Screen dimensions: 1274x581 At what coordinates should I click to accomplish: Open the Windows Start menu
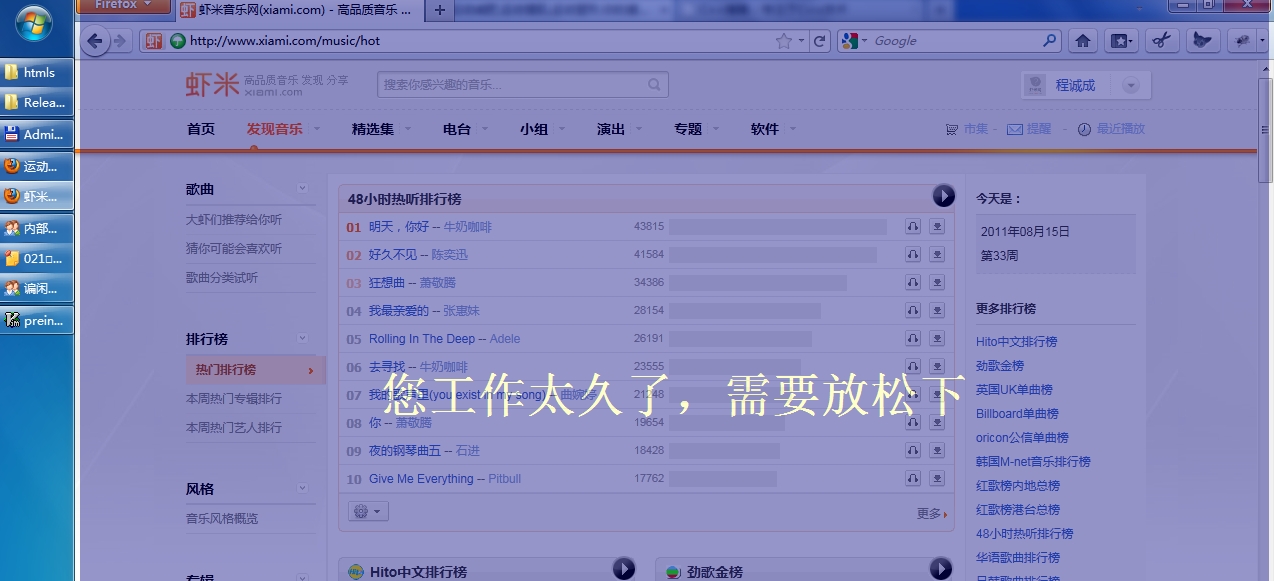(36, 22)
